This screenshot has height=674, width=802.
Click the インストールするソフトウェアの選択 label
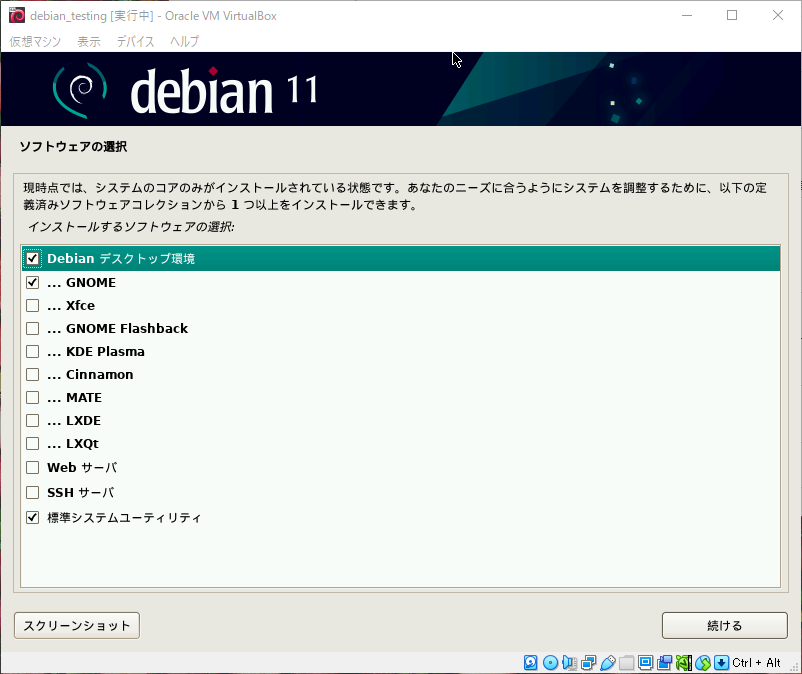[x=131, y=227]
